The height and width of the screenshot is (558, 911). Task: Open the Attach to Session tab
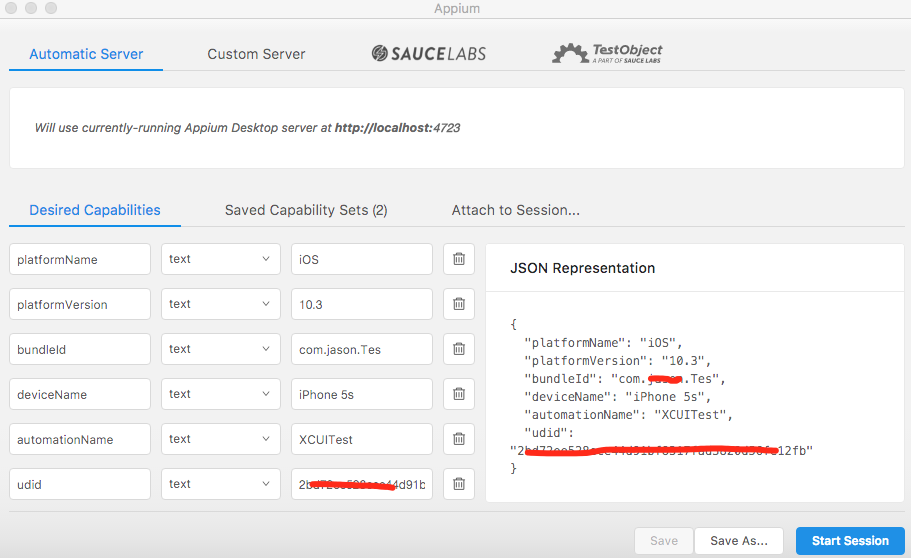pyautogui.click(x=516, y=210)
